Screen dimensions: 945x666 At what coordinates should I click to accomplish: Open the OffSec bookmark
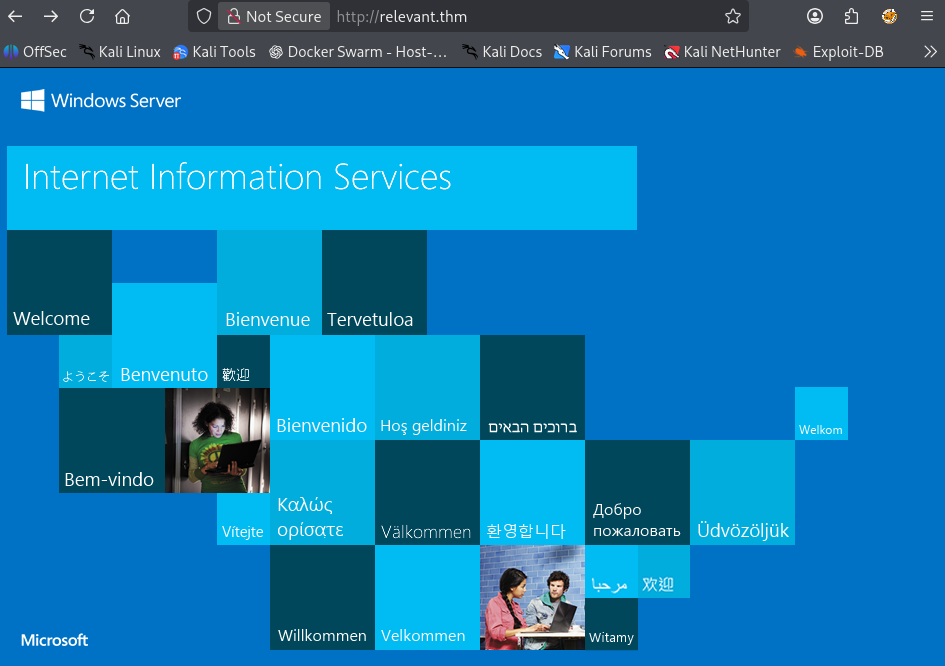pos(35,52)
